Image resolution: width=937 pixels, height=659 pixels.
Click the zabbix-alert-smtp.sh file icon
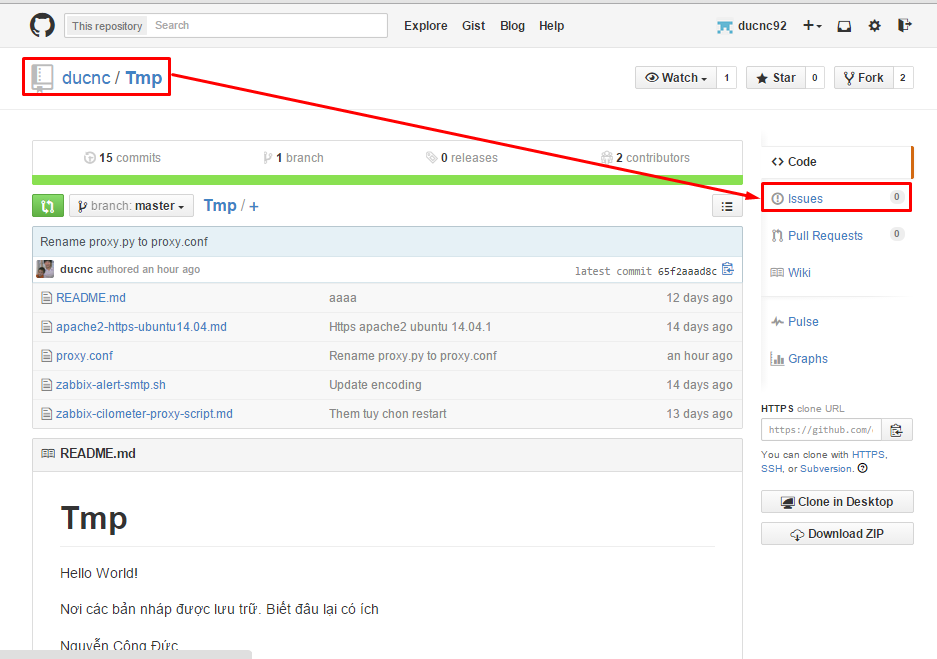pos(46,385)
